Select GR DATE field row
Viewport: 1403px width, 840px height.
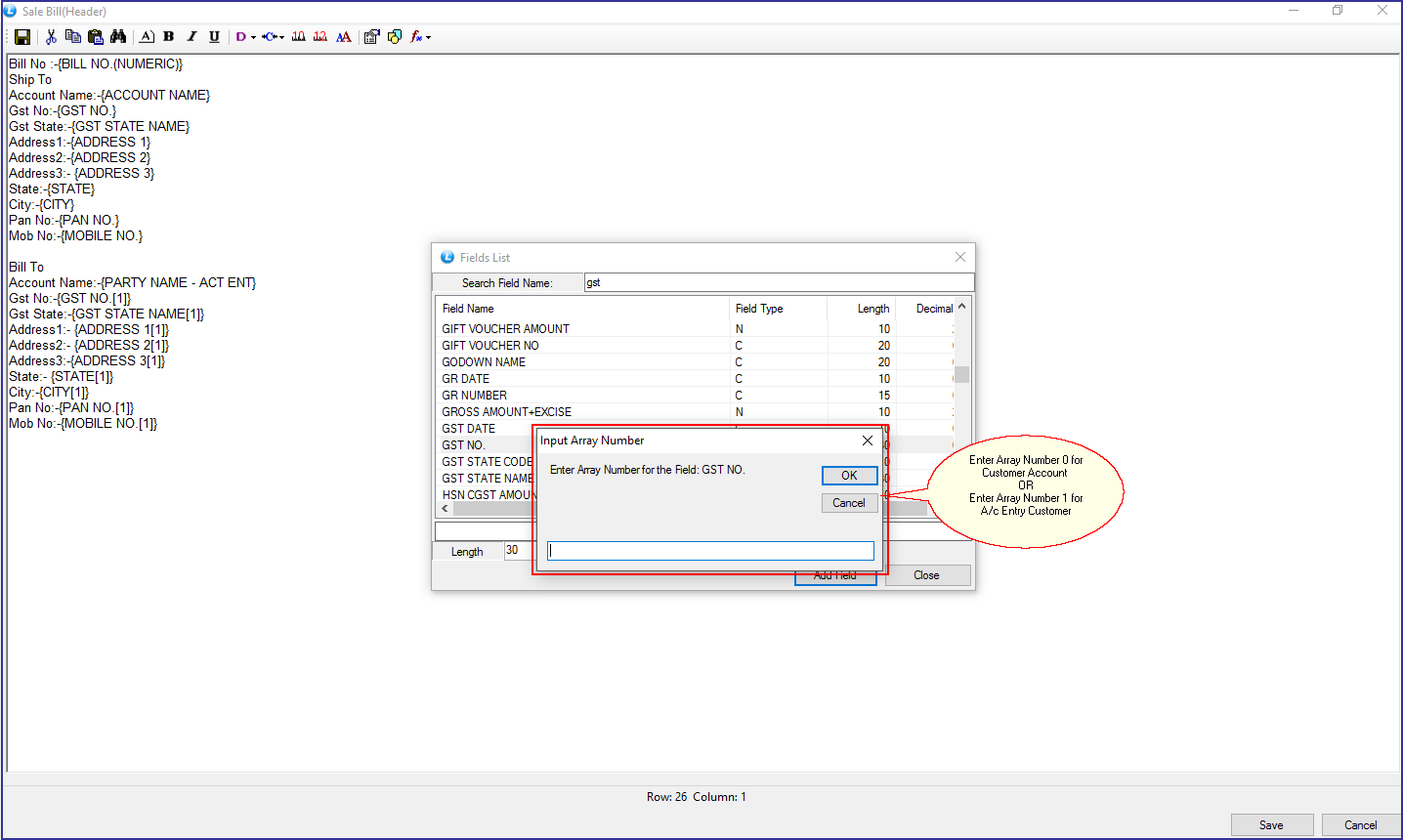(x=696, y=379)
